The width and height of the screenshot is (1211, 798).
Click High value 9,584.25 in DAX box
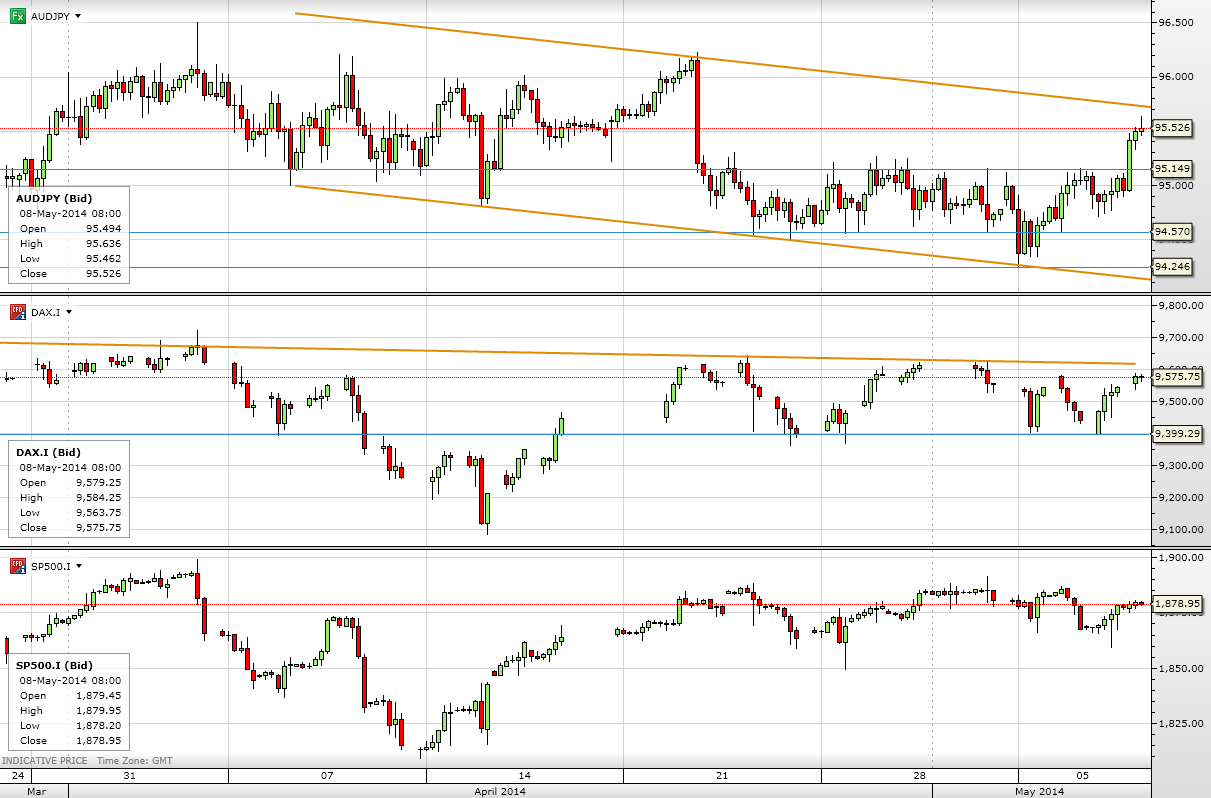[99, 497]
